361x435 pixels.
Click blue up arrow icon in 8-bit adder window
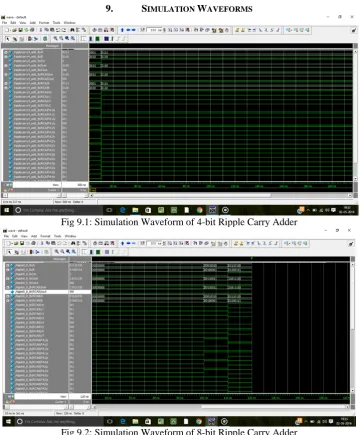(122, 243)
